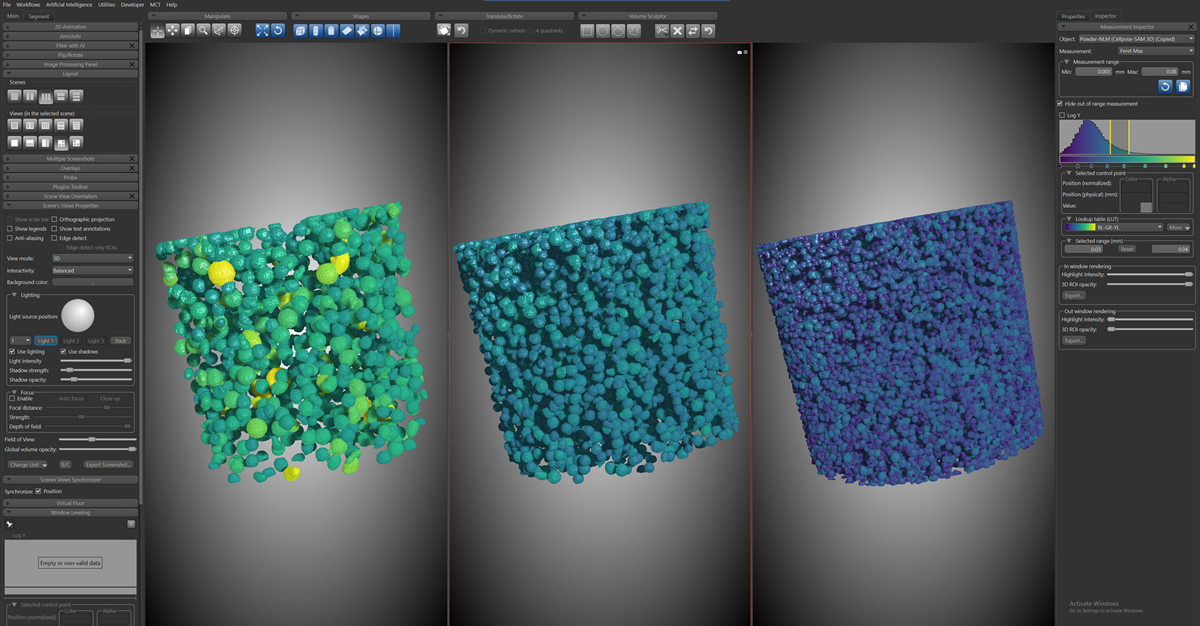Click the Light 2 button

point(71,341)
